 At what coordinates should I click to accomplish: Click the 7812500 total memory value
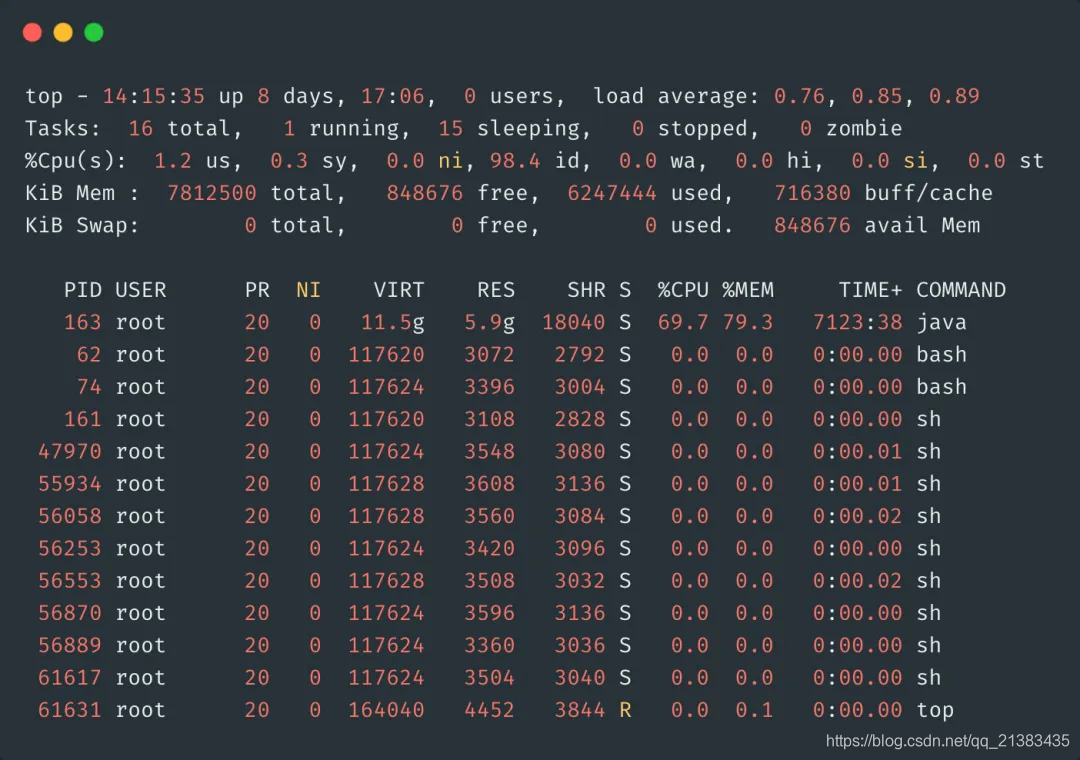coord(211,193)
